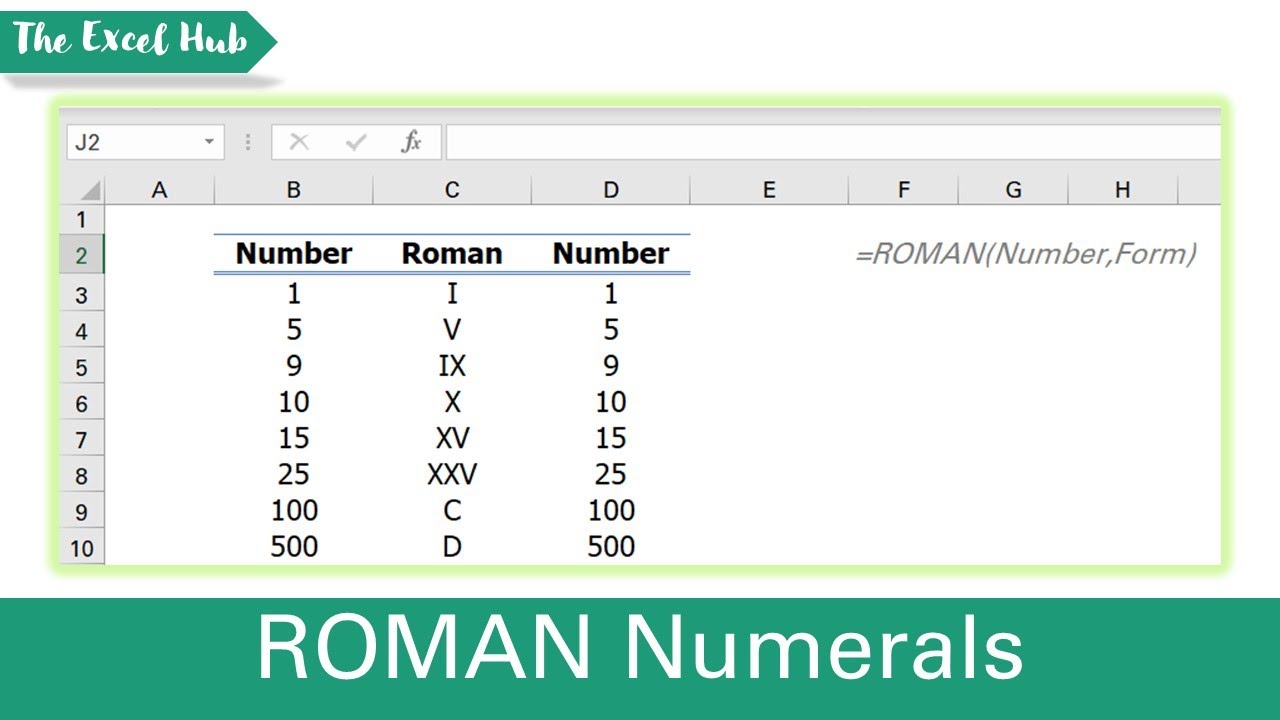Select the Roman numeral 'X' cell
Screen dimensions: 1280x720
[x=452, y=402]
